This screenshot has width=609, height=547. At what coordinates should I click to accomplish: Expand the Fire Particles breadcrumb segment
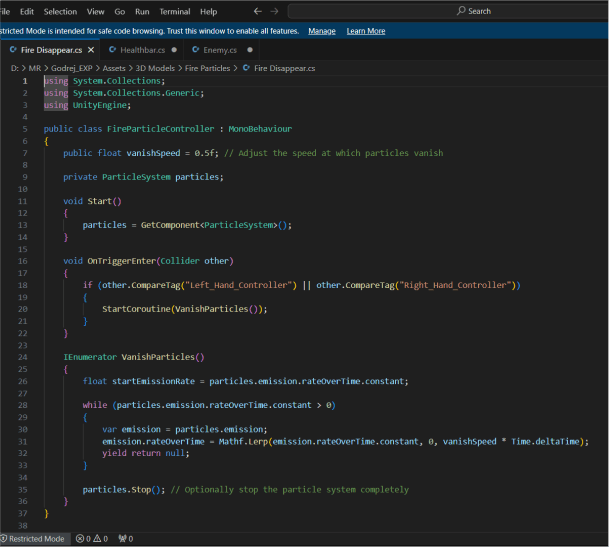tap(206, 68)
